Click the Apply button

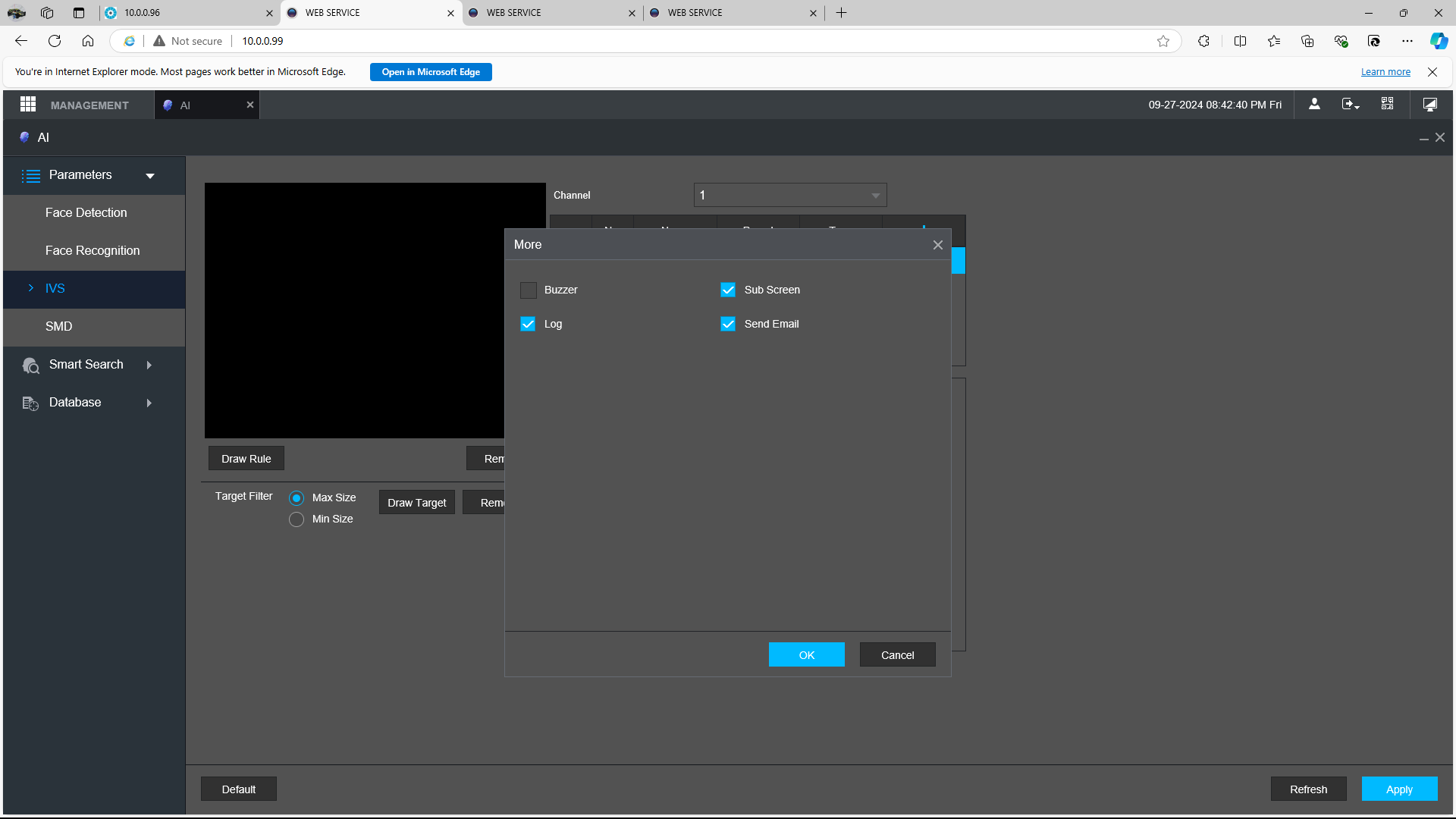point(1399,789)
